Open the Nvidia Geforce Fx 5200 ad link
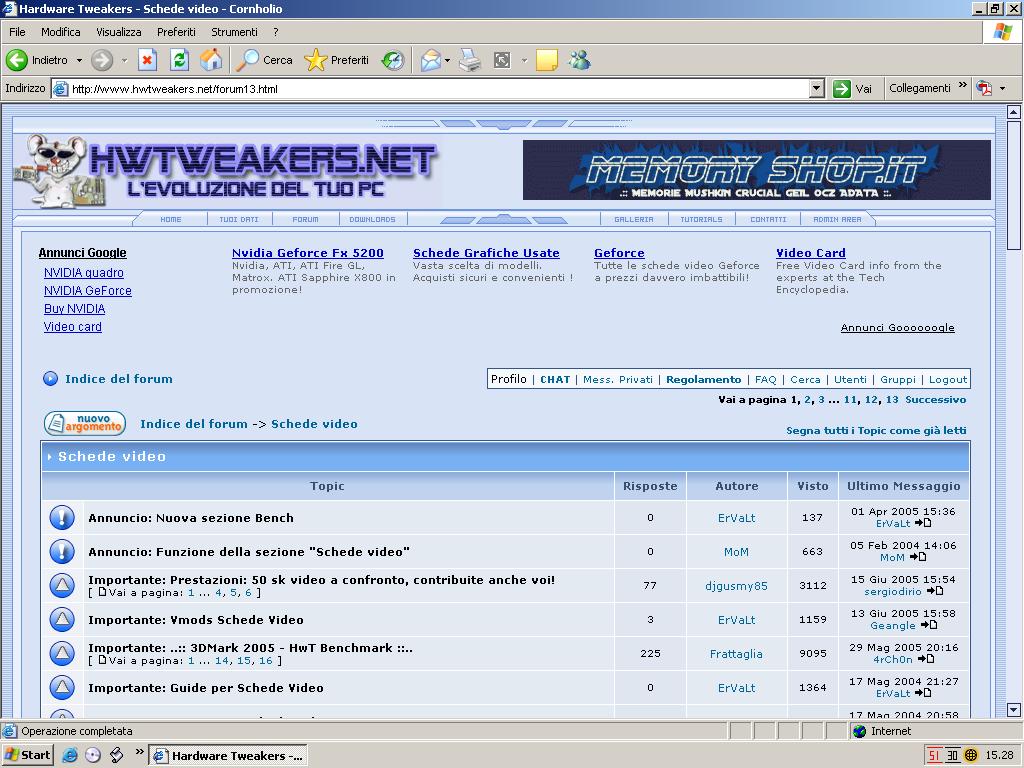This screenshot has height=768, width=1024. [308, 253]
